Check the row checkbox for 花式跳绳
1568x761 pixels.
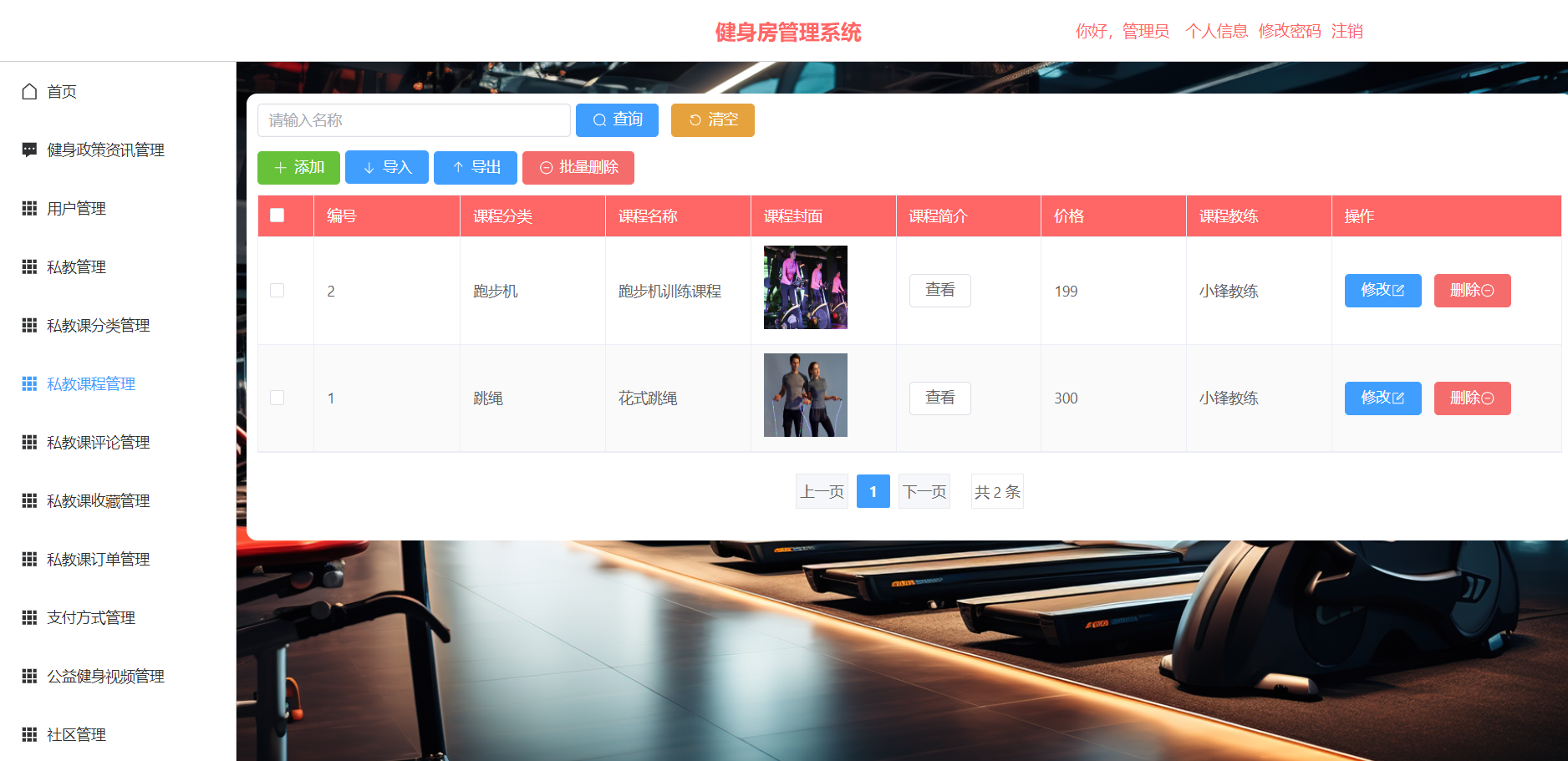coord(277,398)
